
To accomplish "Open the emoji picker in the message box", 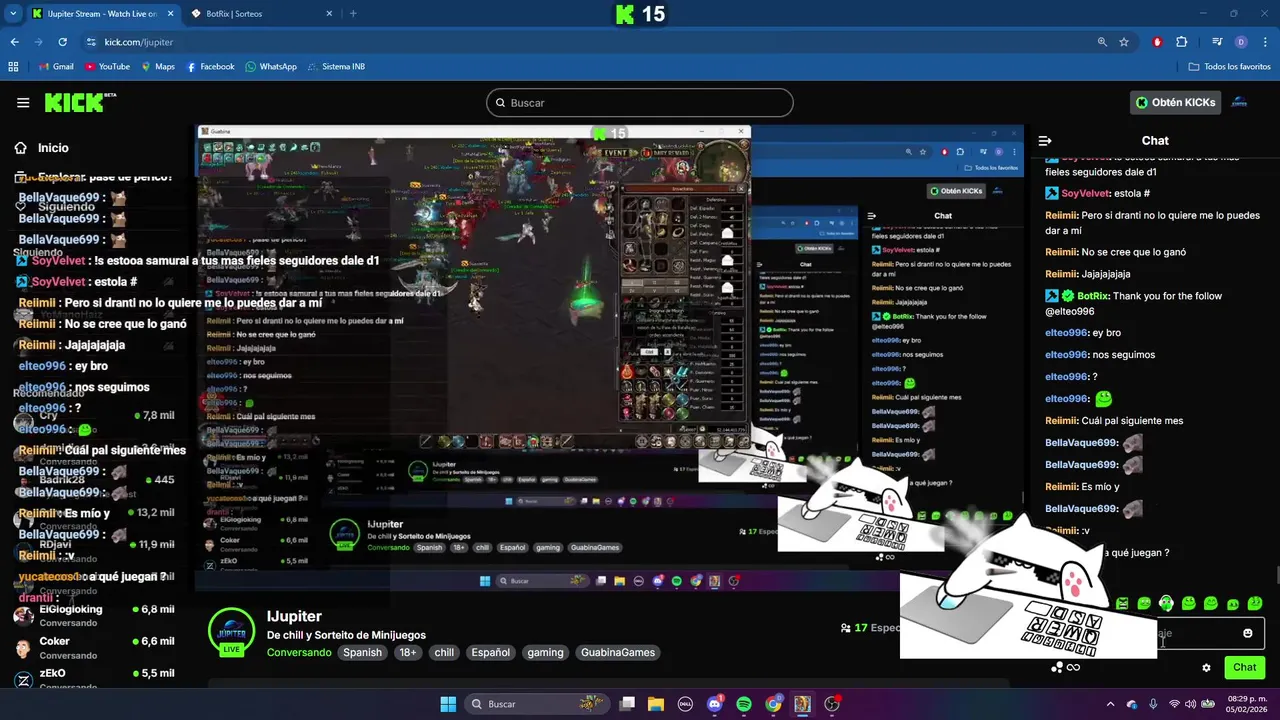I will pos(1247,633).
